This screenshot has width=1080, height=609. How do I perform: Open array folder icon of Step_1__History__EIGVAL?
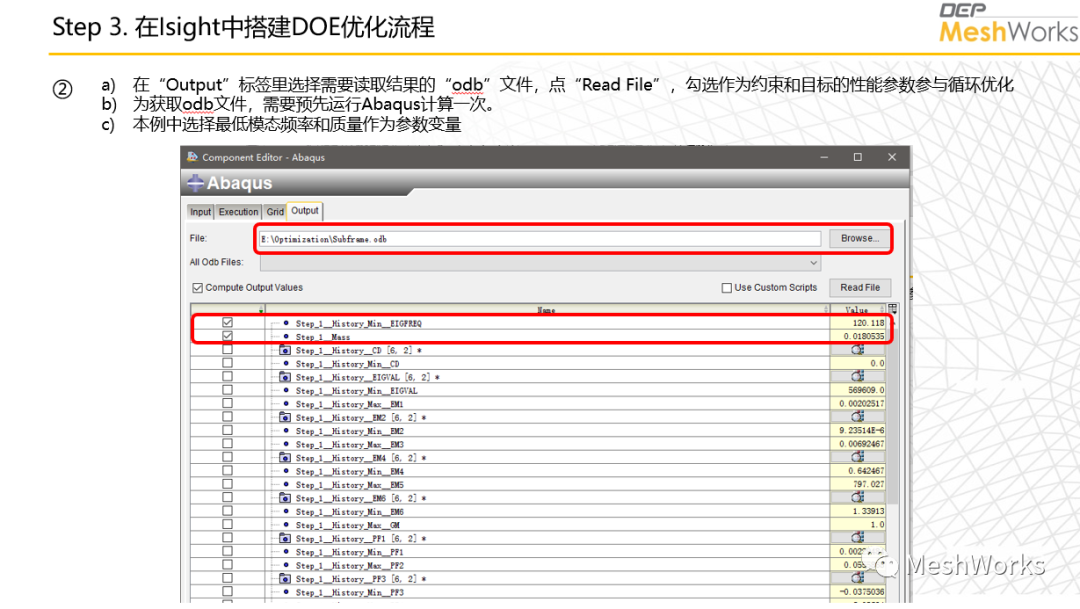(x=284, y=377)
